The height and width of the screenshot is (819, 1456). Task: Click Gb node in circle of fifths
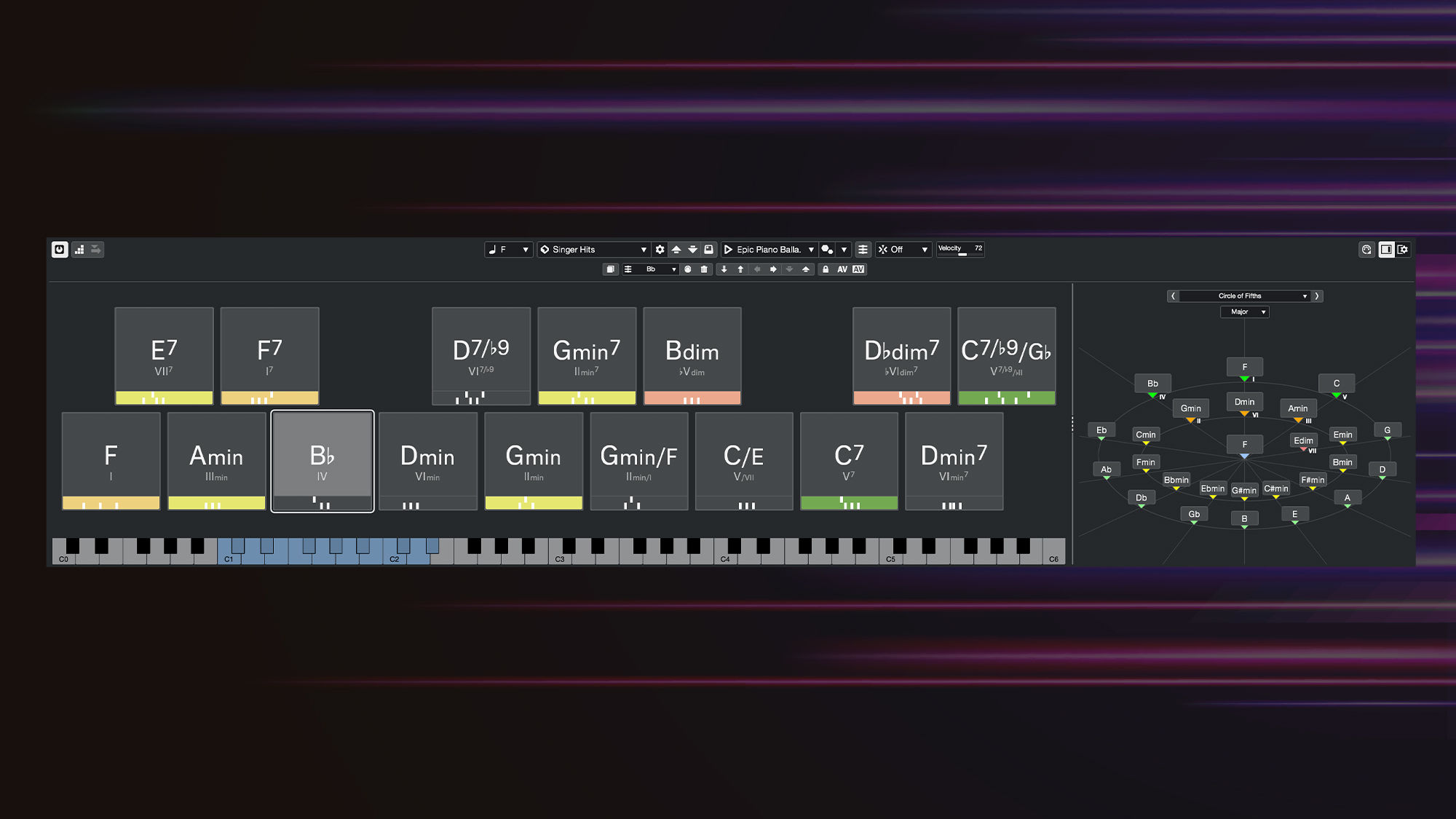1194,514
